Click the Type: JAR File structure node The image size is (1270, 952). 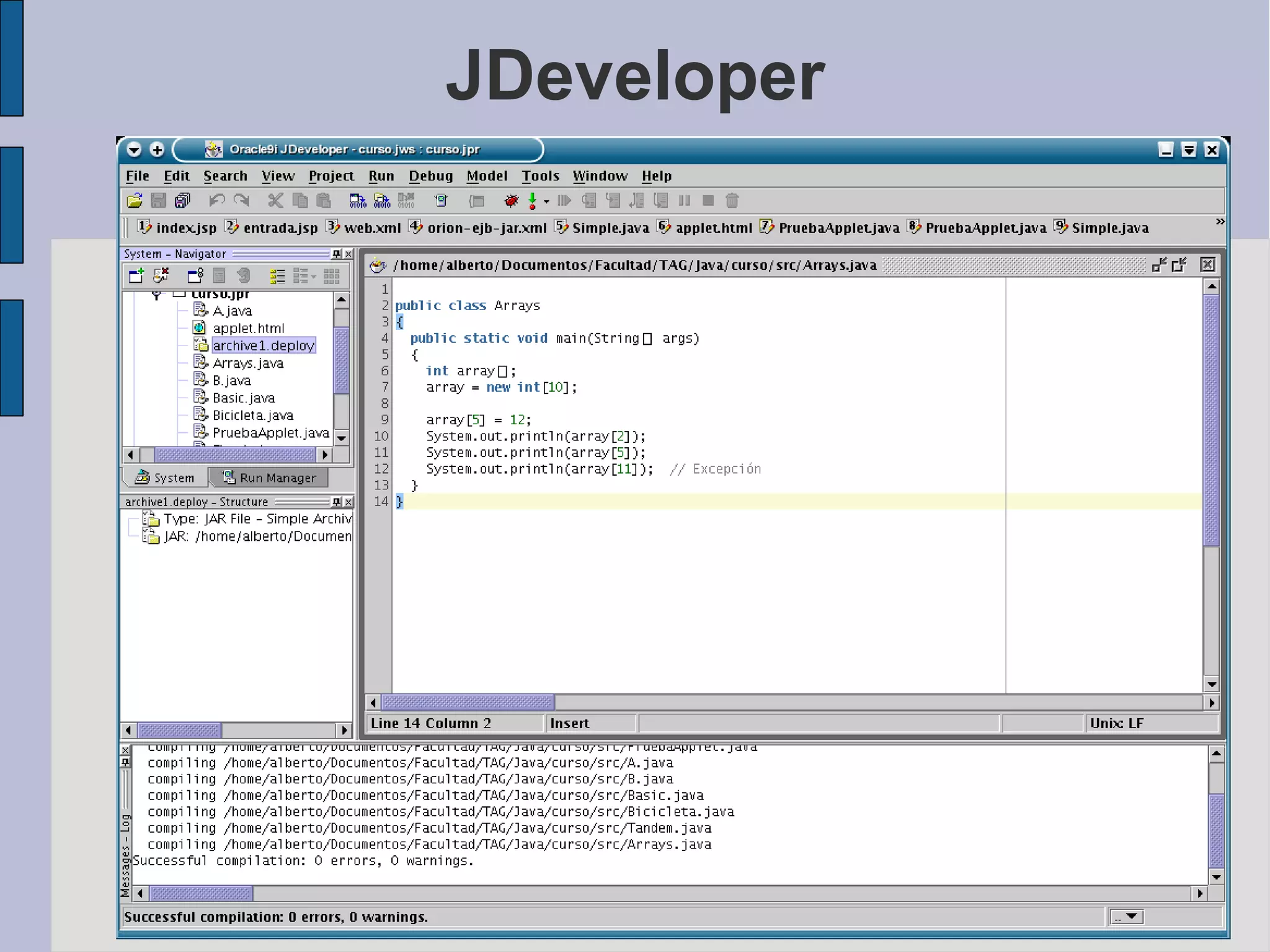click(x=247, y=518)
